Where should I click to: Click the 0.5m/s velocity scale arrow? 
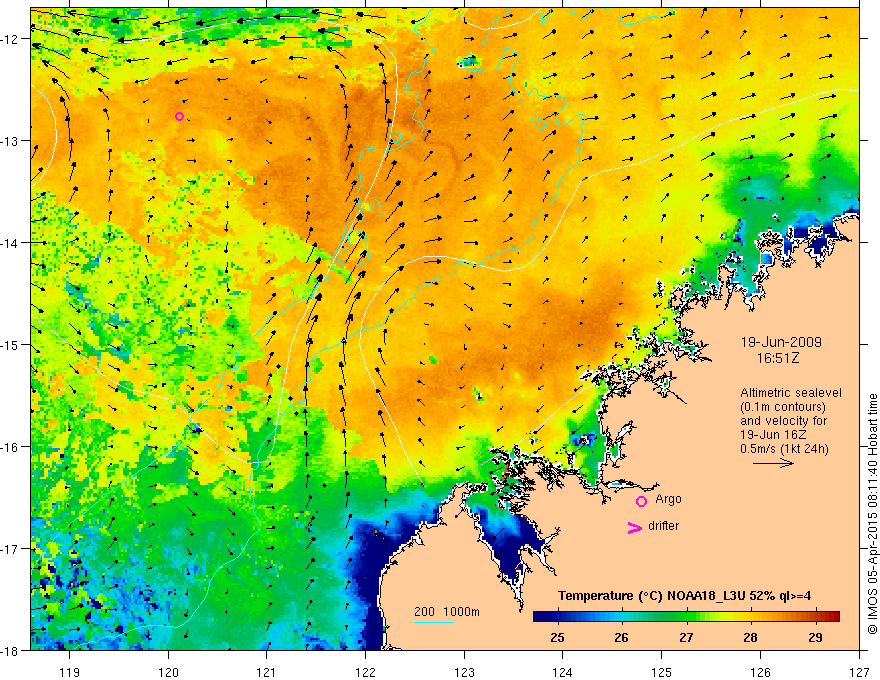pos(773,463)
